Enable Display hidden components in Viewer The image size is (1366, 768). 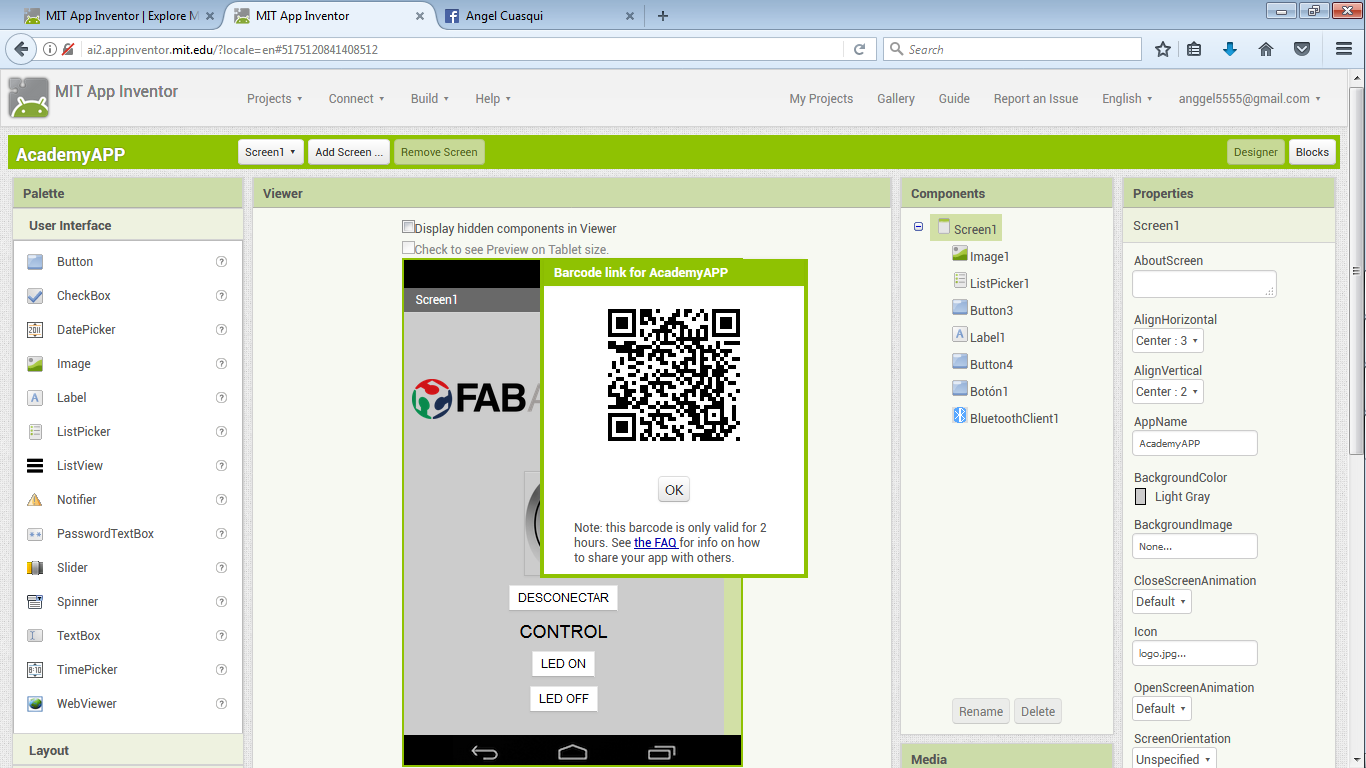pyautogui.click(x=408, y=227)
